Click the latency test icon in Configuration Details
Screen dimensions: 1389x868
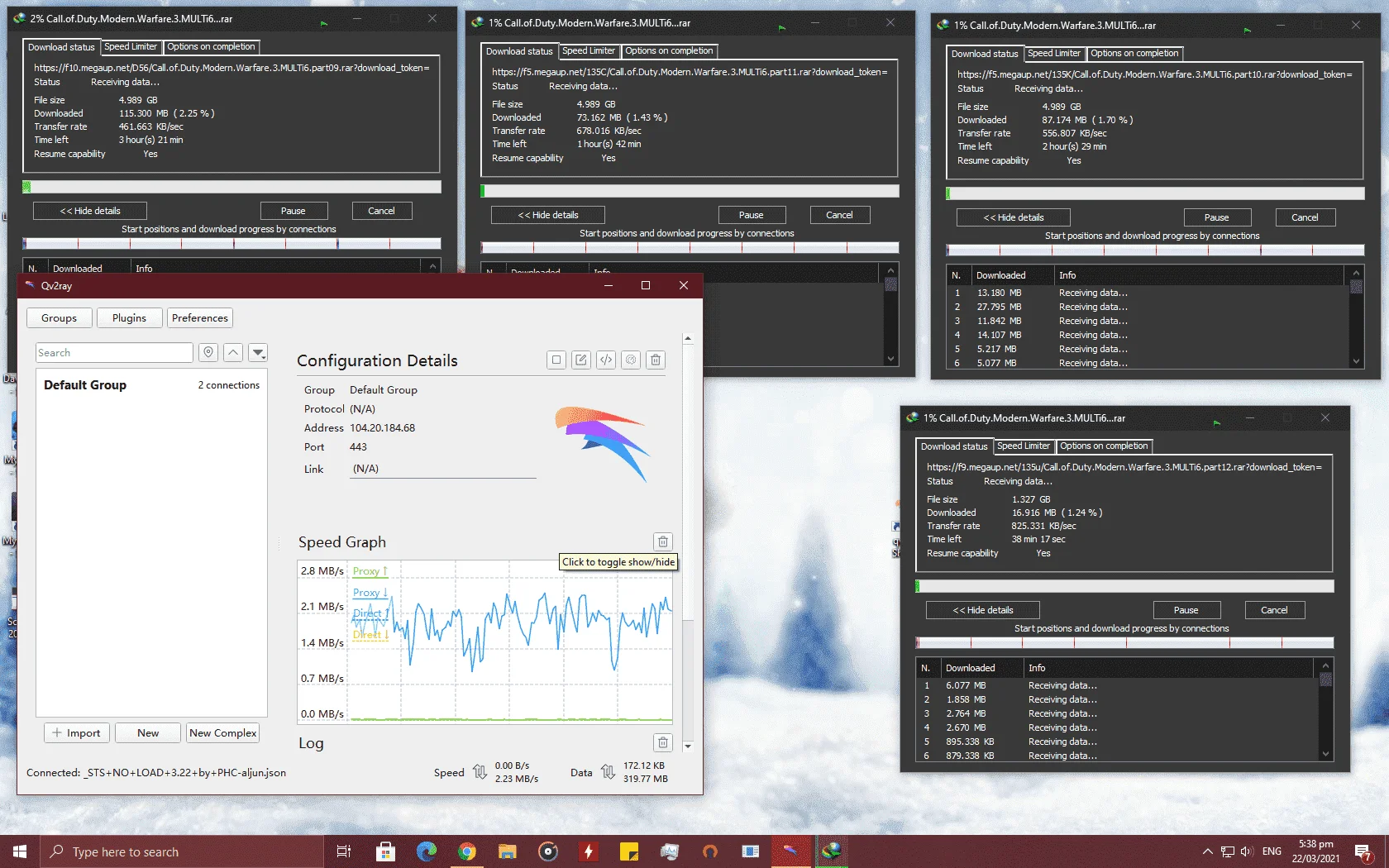point(631,360)
